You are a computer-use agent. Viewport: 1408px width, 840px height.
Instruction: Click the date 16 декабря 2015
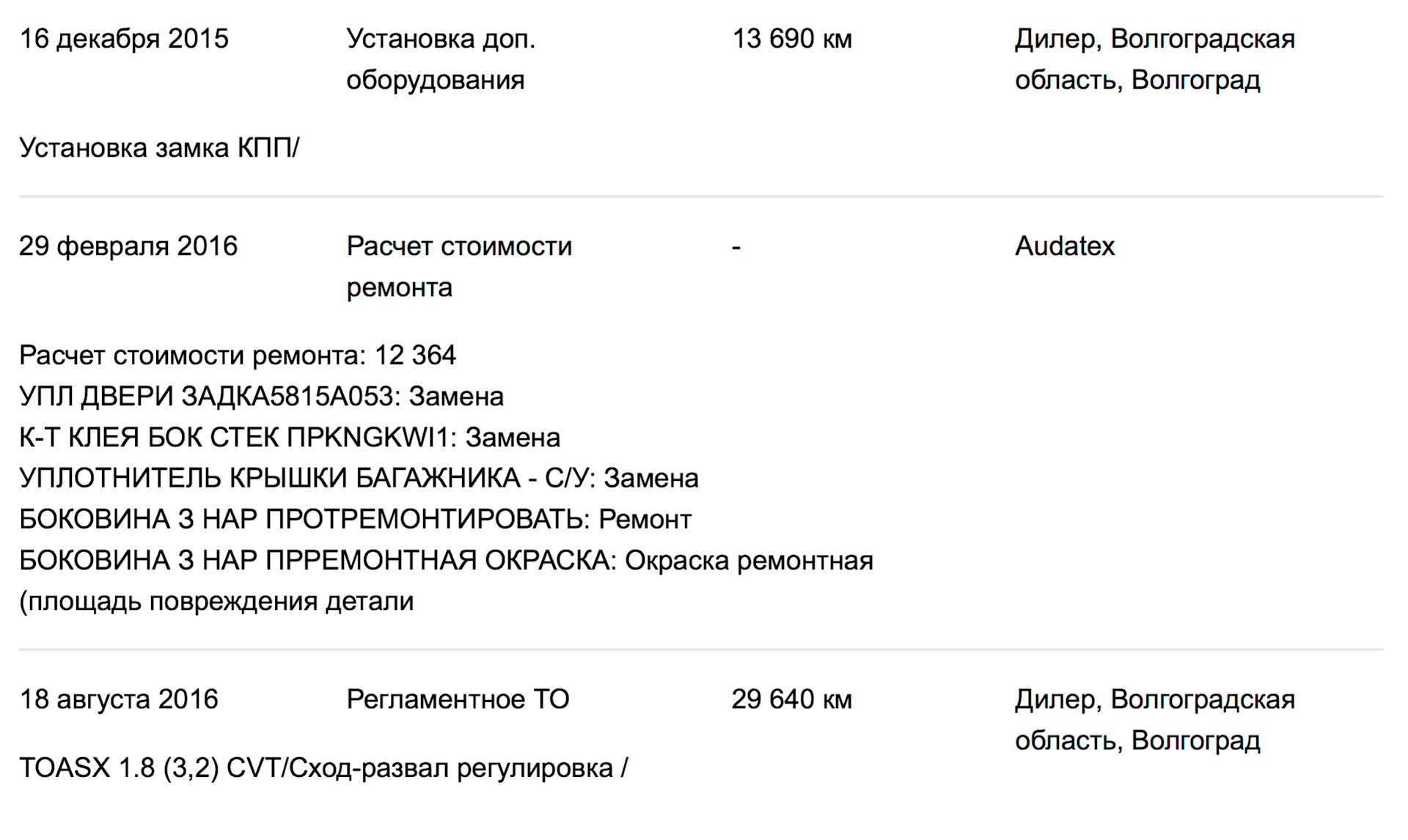(x=124, y=39)
